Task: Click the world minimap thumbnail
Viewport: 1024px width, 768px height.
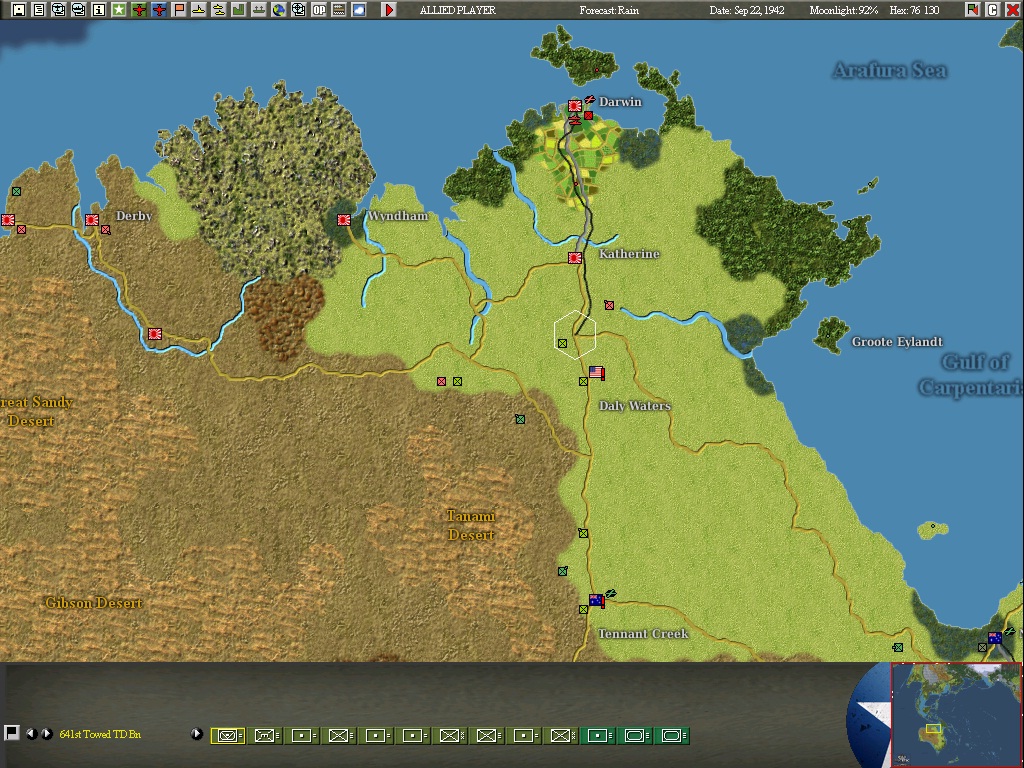Action: 955,714
